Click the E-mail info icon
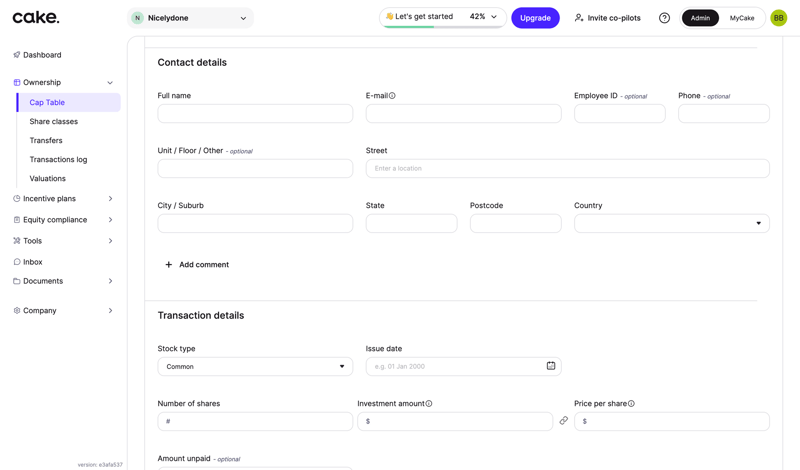 (392, 96)
